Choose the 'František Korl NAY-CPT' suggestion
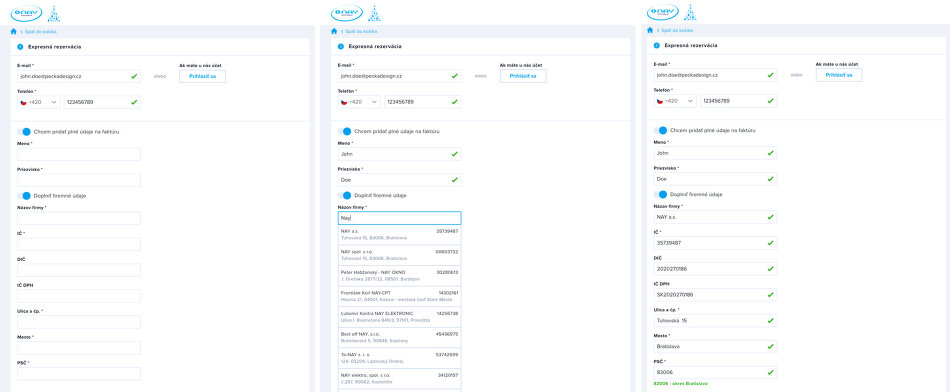 (399, 296)
